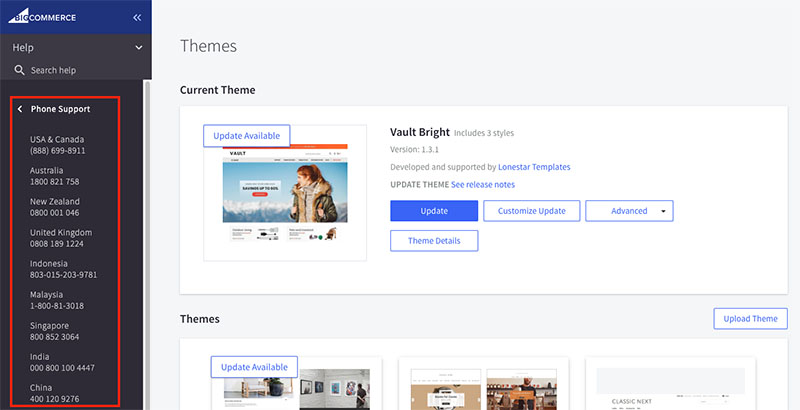The height and width of the screenshot is (410, 800).
Task: Select the Classic Next theme thumbnail
Action: tap(670, 388)
